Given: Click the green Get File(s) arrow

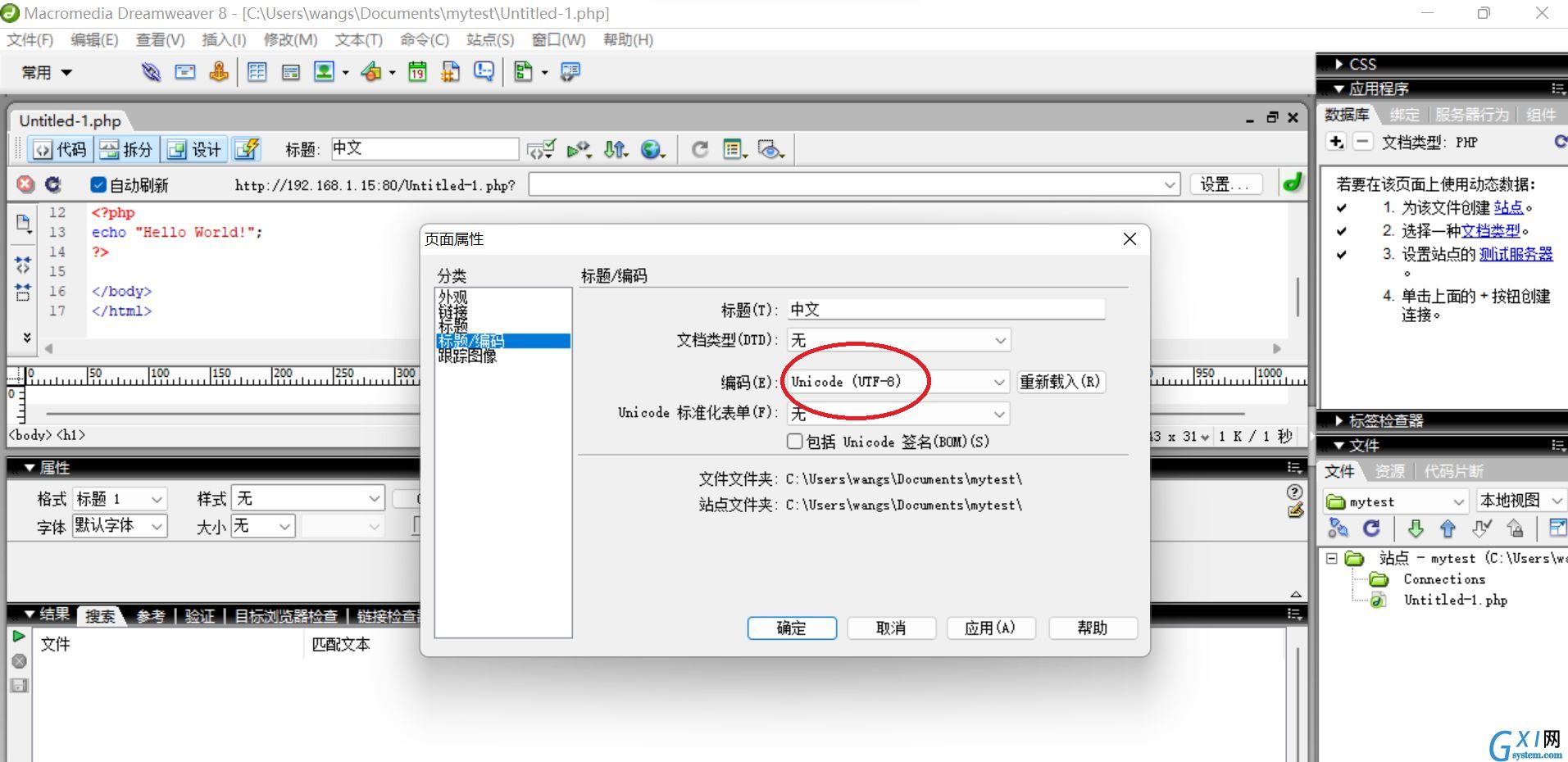Looking at the screenshot, I should [x=1416, y=528].
